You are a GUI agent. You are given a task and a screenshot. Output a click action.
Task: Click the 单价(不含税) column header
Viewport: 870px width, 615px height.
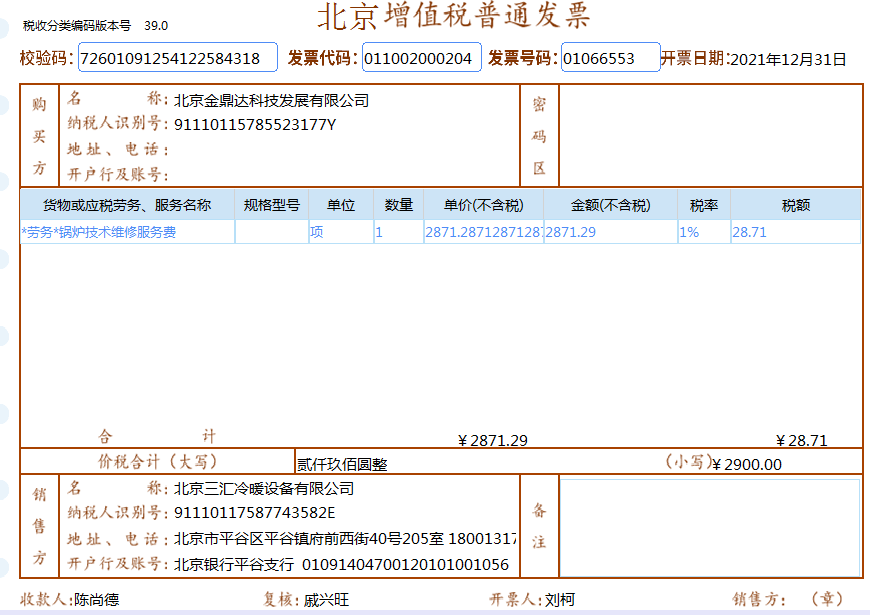tap(484, 205)
